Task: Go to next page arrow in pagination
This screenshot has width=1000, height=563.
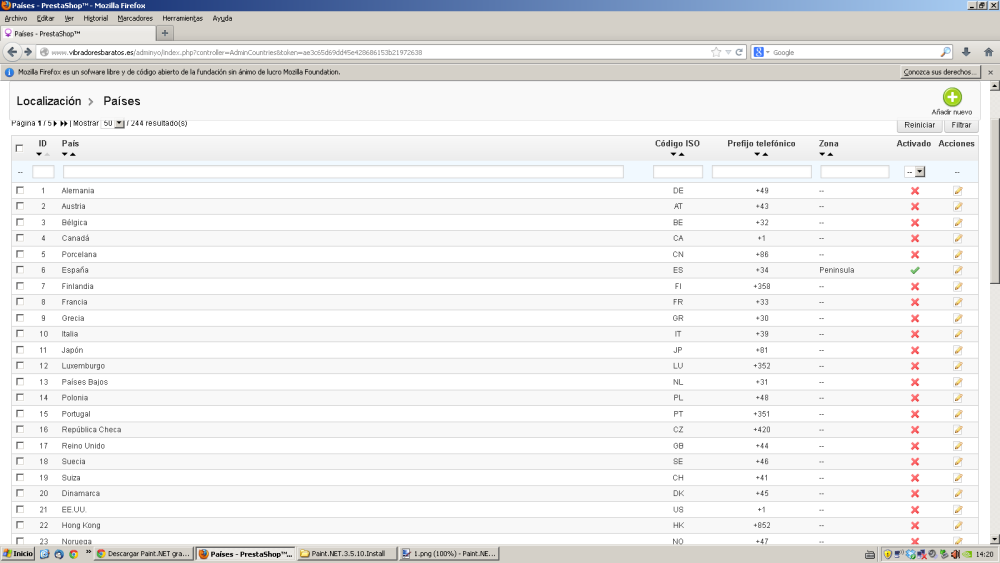Action: pos(55,123)
